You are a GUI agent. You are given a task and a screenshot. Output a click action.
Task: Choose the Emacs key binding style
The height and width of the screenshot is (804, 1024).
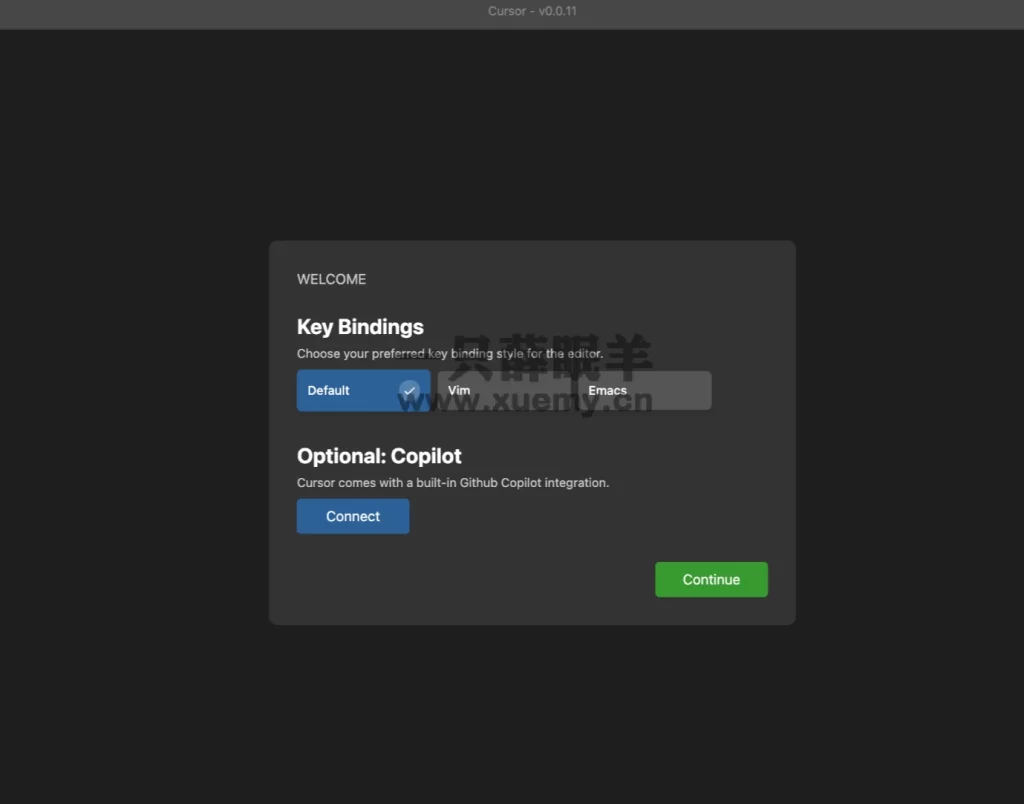pos(645,391)
